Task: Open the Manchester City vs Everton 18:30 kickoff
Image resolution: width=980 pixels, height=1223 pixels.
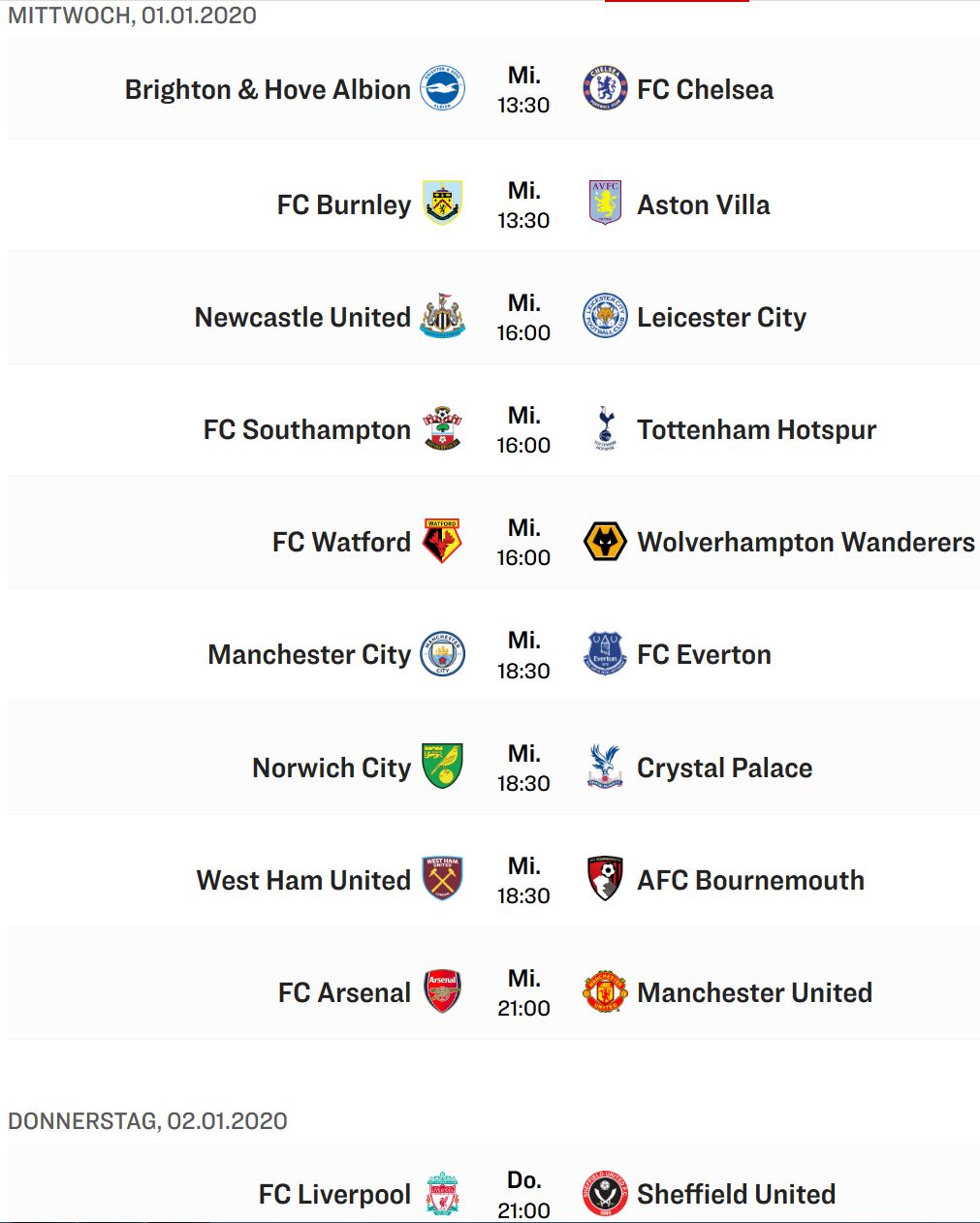Action: [523, 655]
